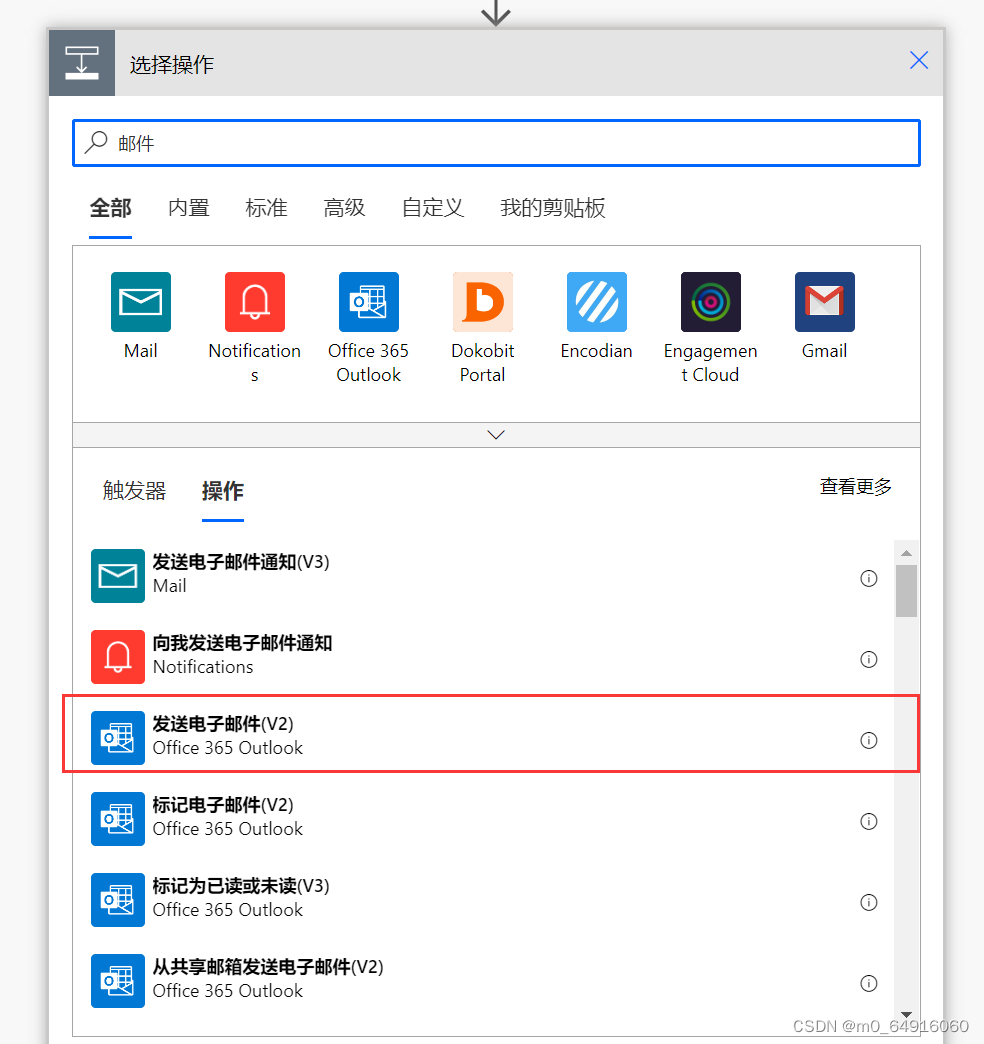
Task: Choose the Notifications connector icon
Action: [254, 302]
